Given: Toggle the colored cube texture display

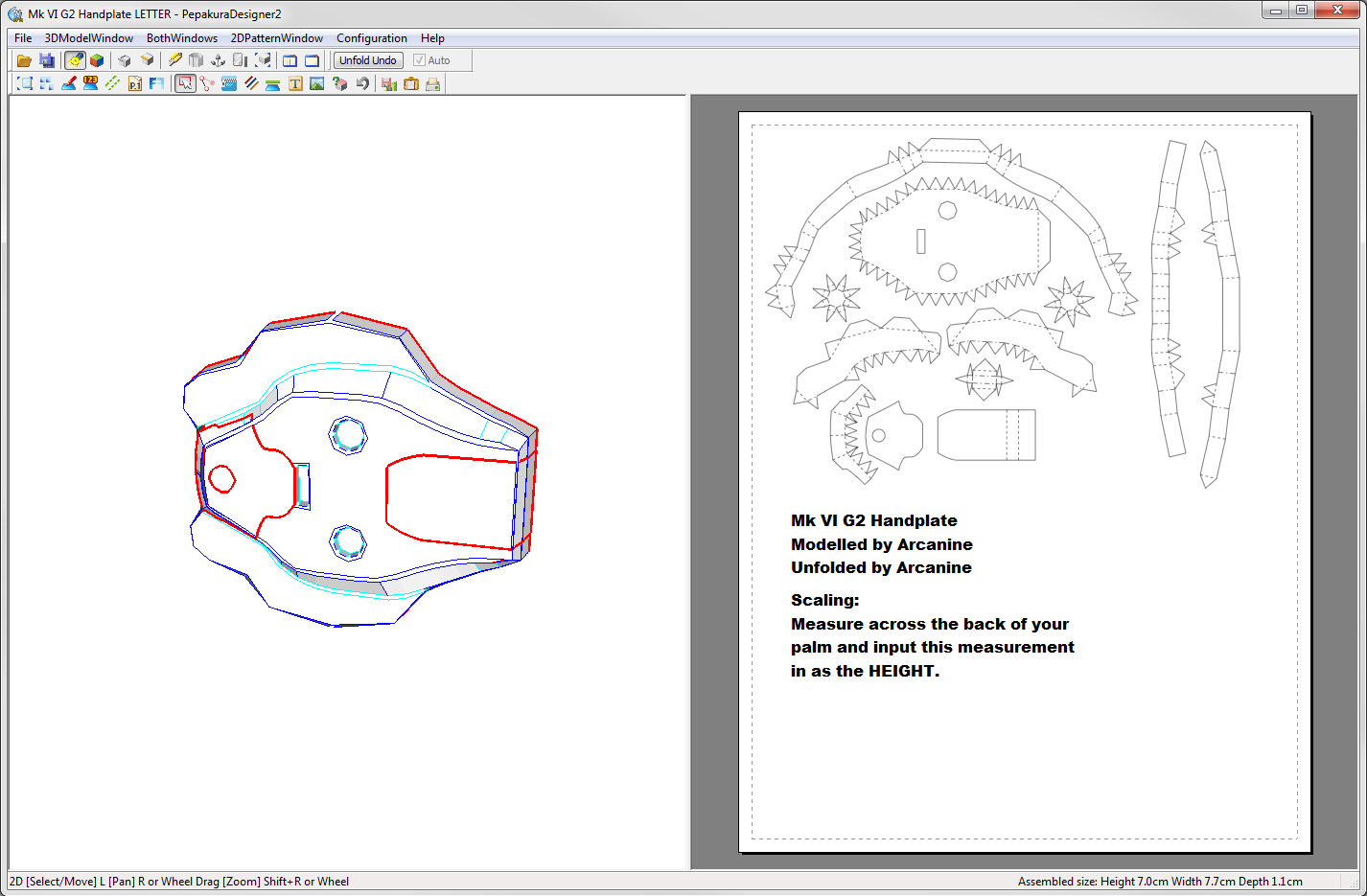Looking at the screenshot, I should (97, 60).
